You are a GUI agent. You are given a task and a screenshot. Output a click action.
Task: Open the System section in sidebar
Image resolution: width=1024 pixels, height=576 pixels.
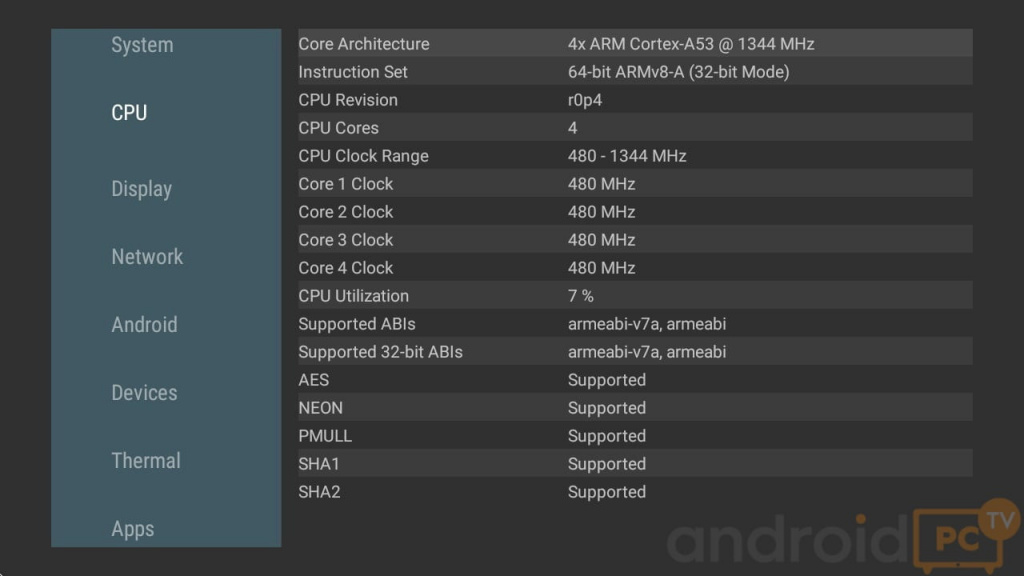[142, 45]
